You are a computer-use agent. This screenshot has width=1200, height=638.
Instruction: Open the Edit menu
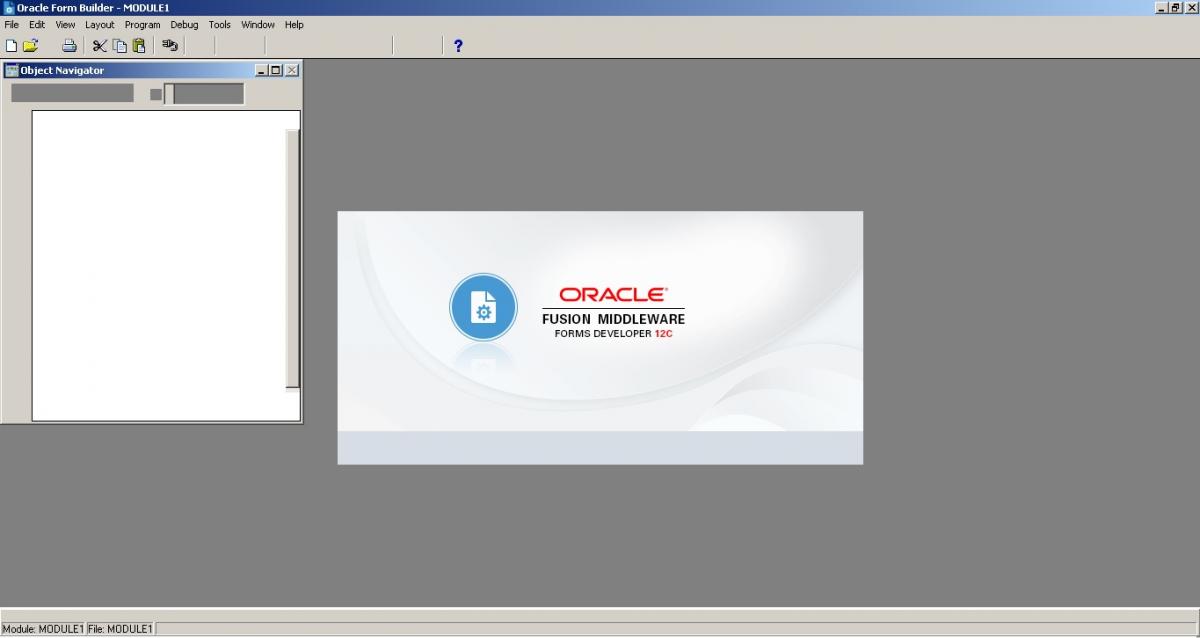pyautogui.click(x=37, y=24)
